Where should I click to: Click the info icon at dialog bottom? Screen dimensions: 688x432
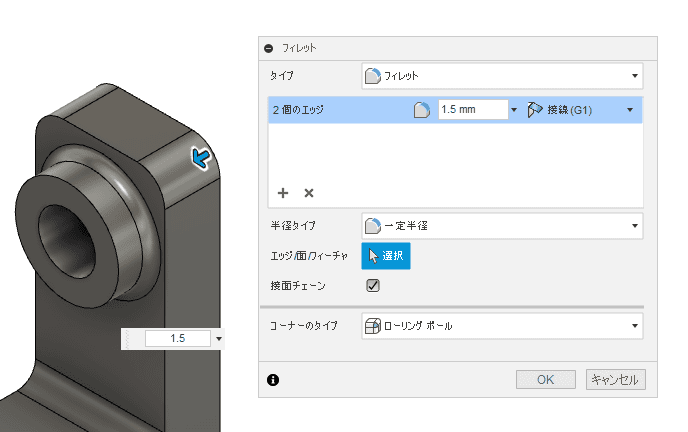pos(273,380)
